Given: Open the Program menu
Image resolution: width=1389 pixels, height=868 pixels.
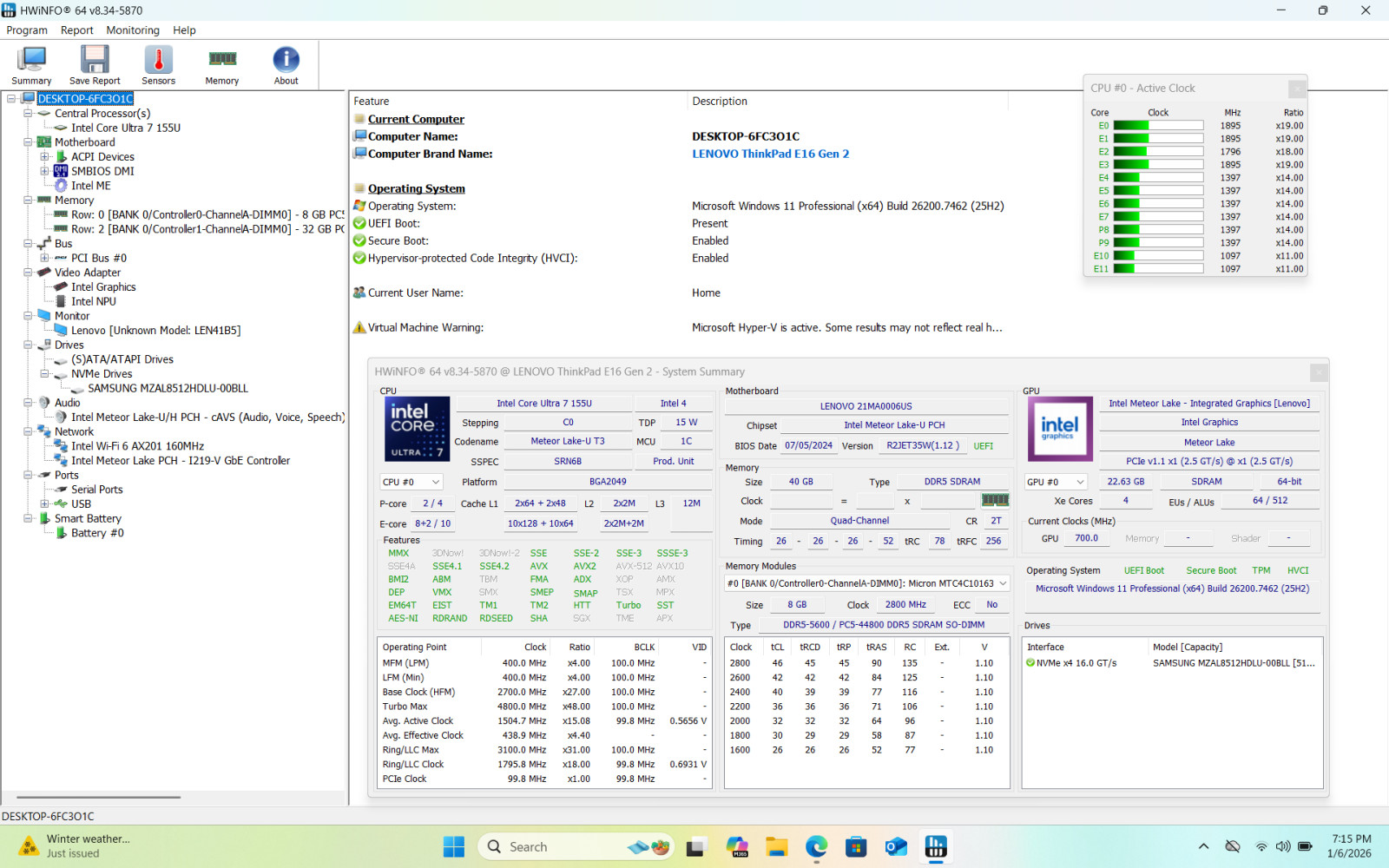Looking at the screenshot, I should click(x=27, y=30).
